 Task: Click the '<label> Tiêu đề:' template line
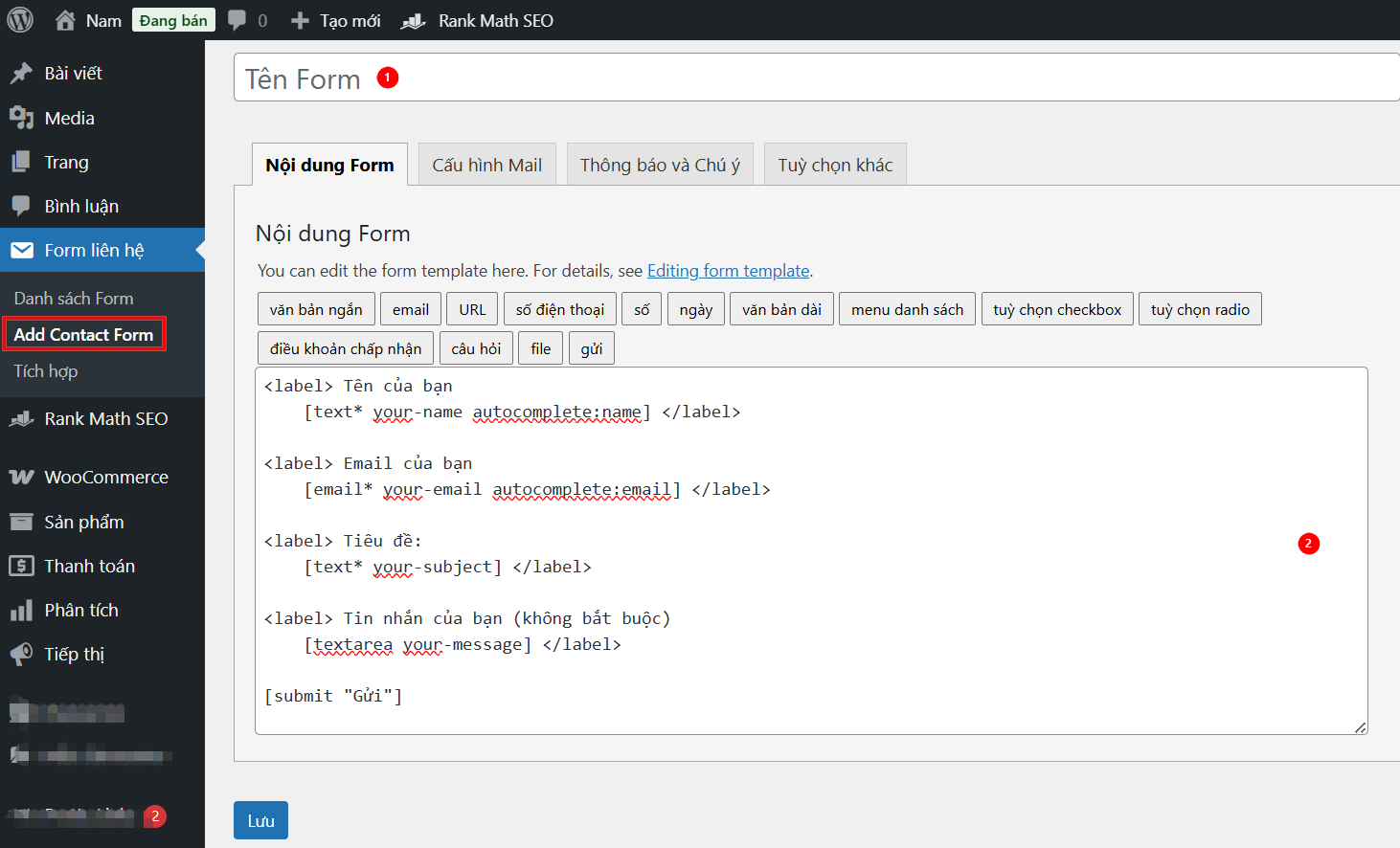click(343, 541)
